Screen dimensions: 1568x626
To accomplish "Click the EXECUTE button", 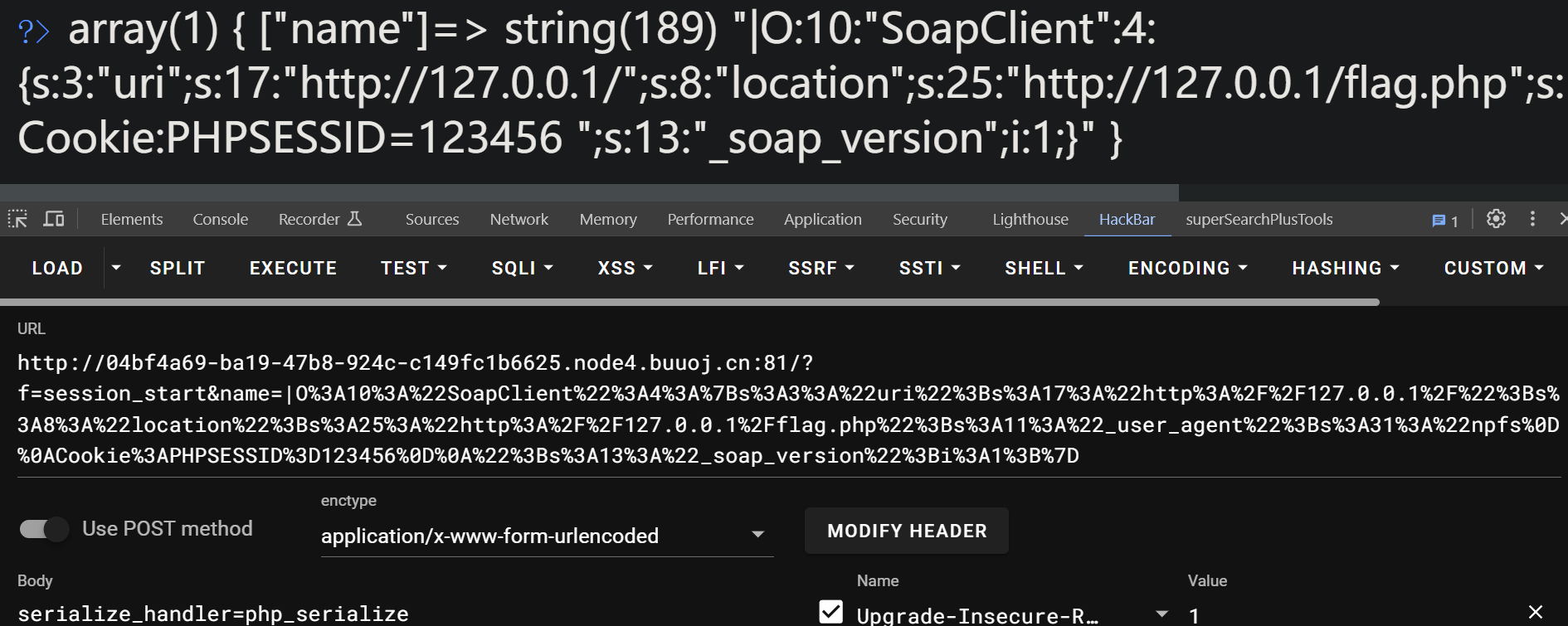I will pos(294,268).
